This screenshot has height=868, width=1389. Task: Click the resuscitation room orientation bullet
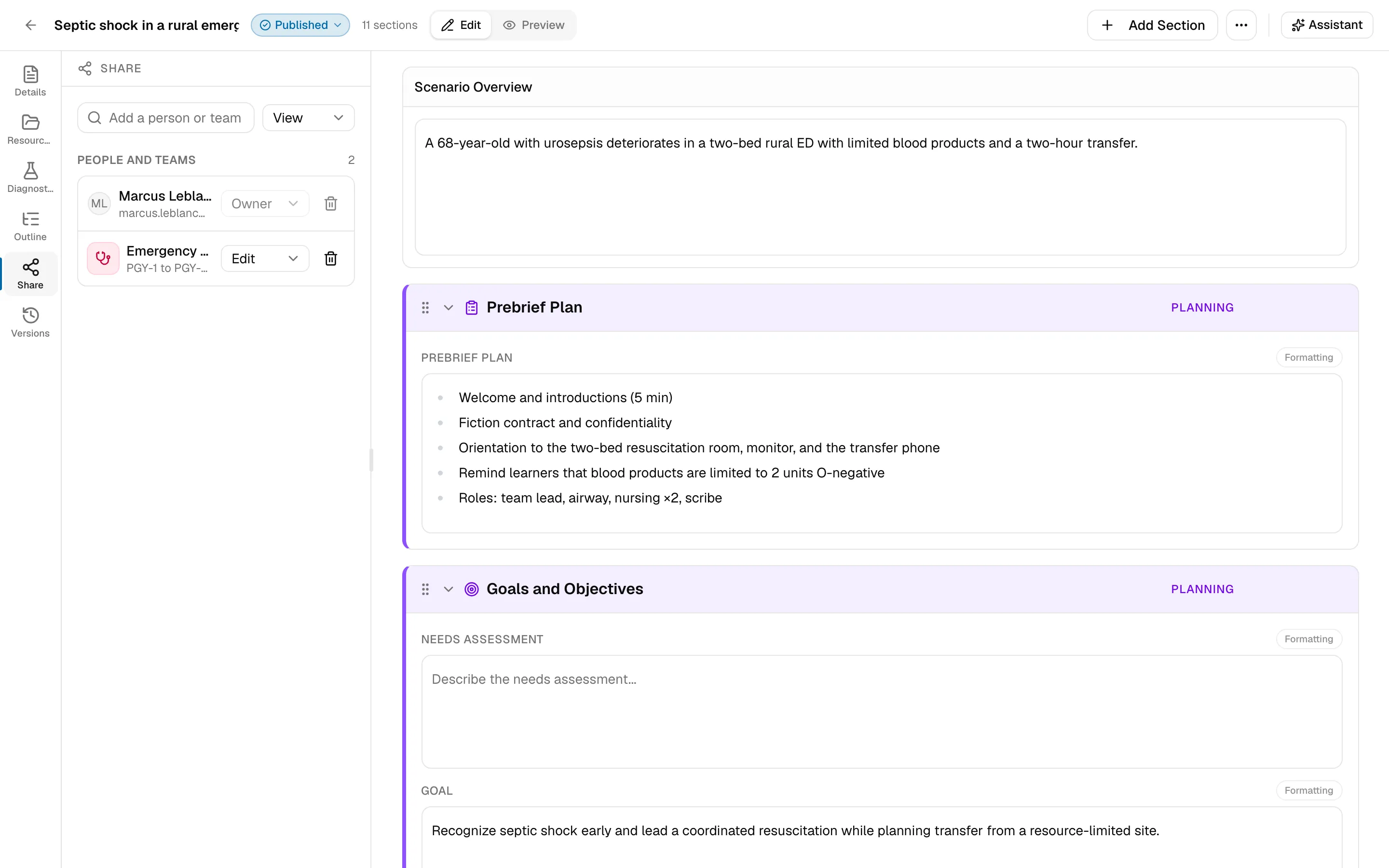point(699,448)
